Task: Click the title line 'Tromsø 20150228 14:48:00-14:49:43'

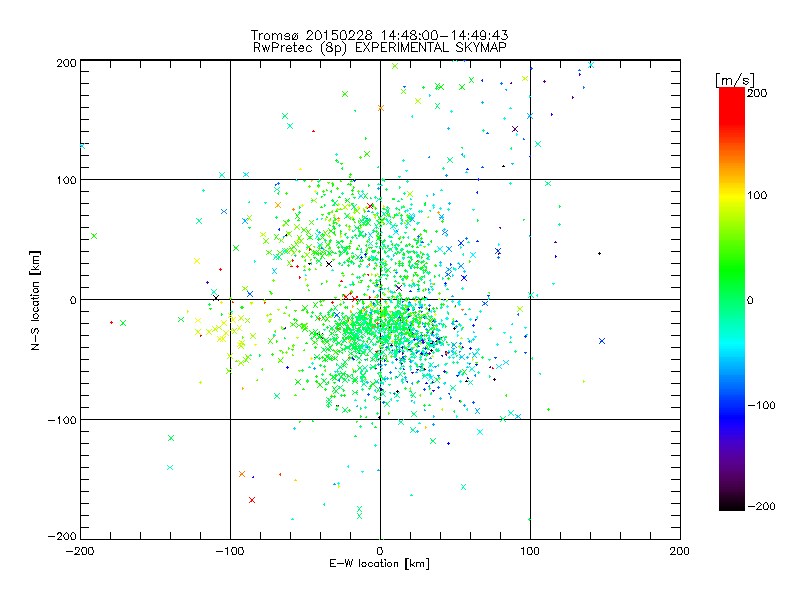Action: pyautogui.click(x=379, y=35)
